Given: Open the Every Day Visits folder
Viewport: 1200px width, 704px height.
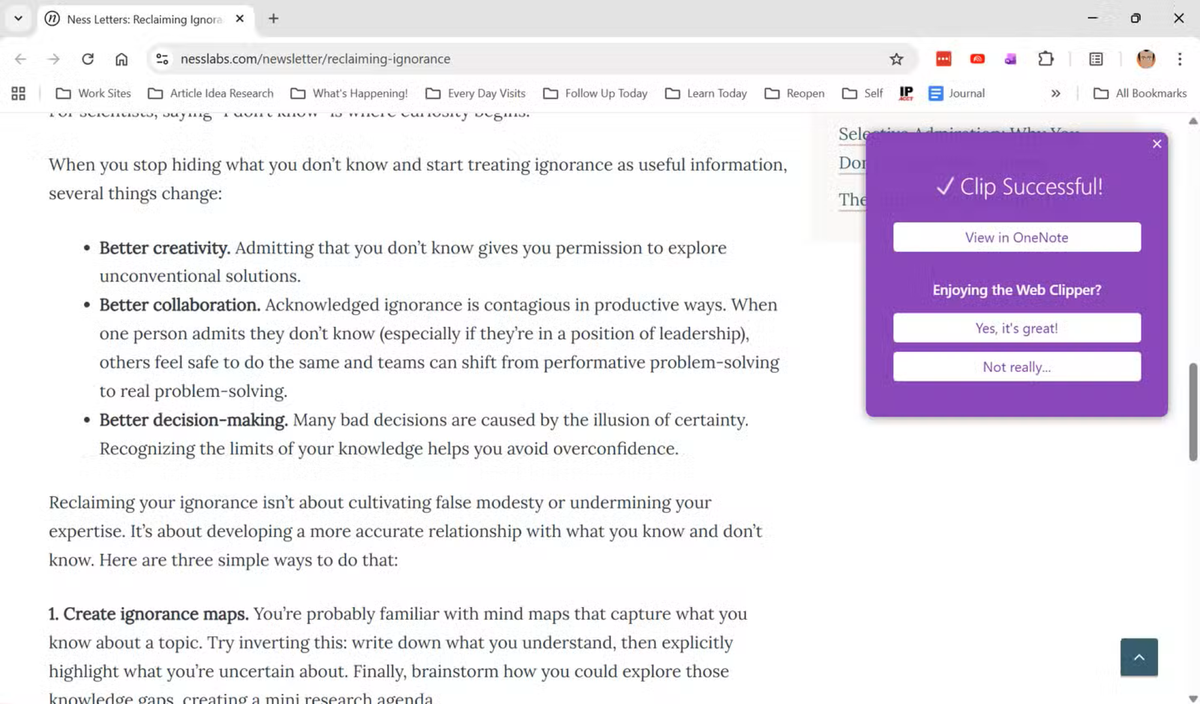Looking at the screenshot, I should [475, 93].
